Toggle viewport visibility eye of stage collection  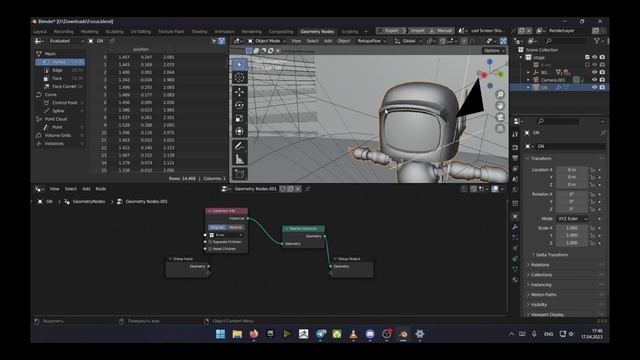[595, 58]
